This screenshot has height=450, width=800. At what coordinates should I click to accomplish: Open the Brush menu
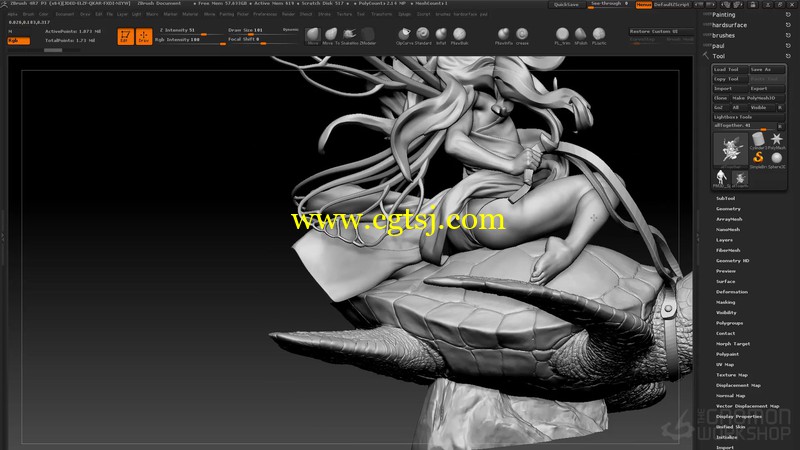point(28,14)
